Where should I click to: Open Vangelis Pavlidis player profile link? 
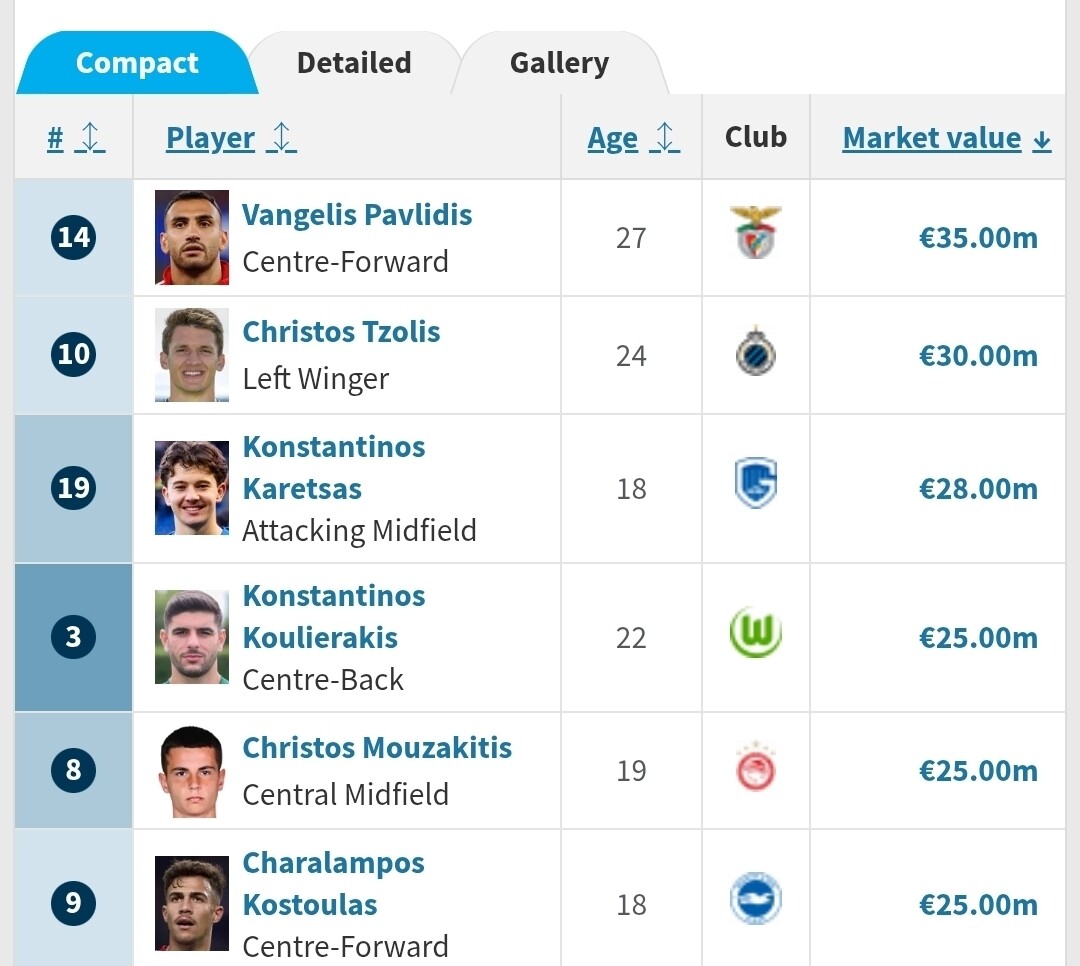click(x=357, y=215)
